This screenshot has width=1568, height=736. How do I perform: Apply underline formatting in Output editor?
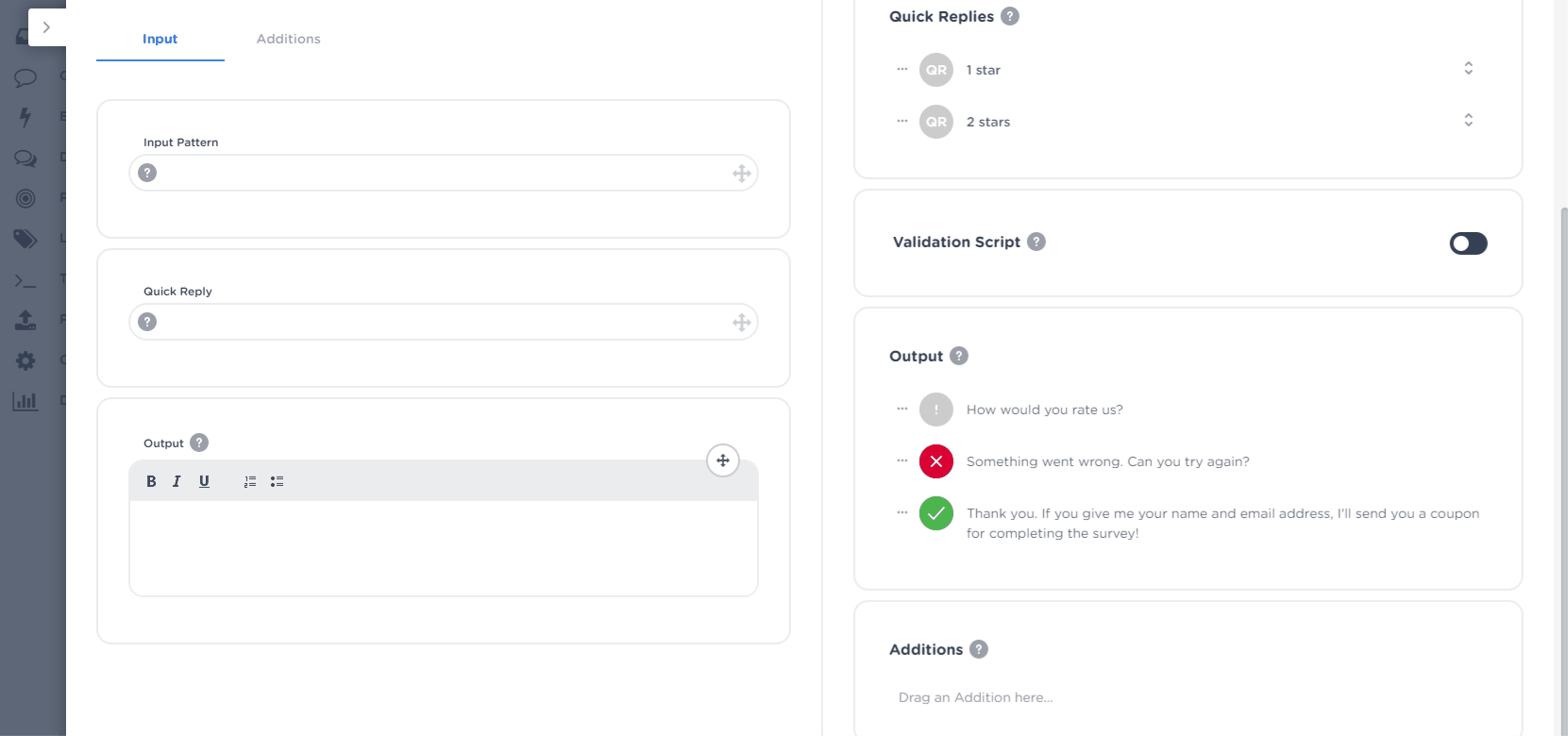pos(204,481)
